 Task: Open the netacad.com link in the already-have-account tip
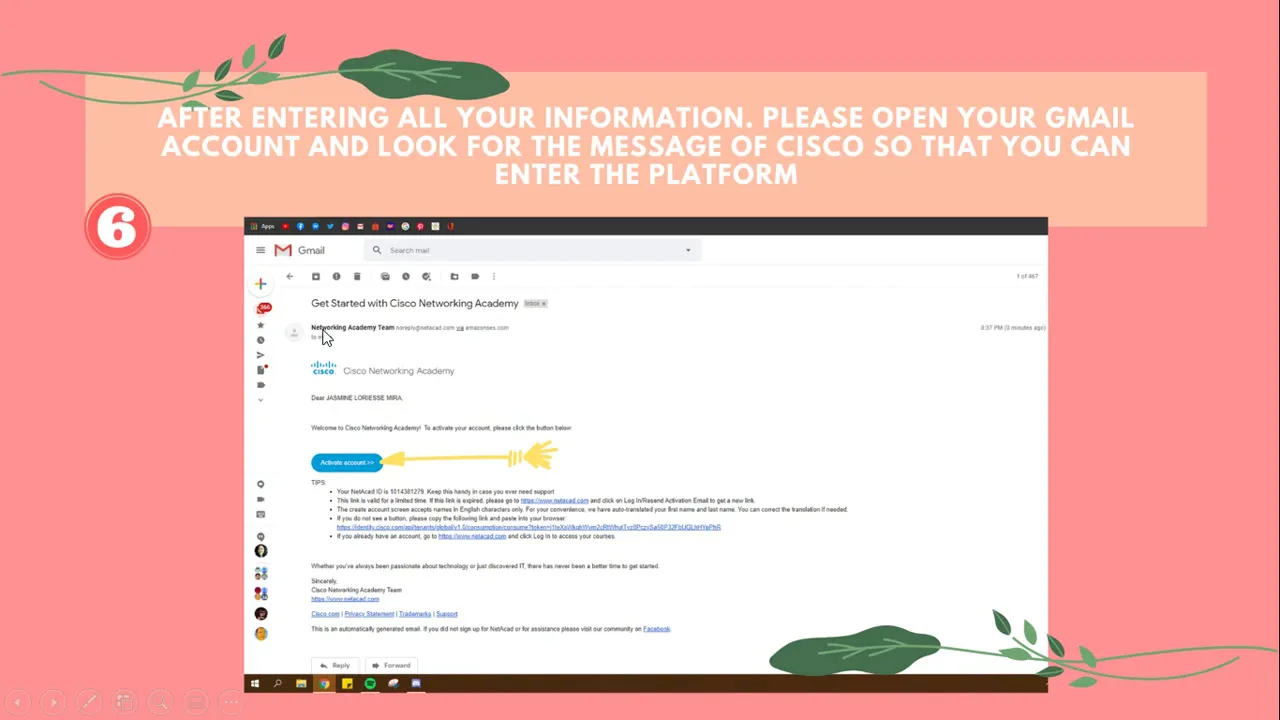pyautogui.click(x=472, y=536)
